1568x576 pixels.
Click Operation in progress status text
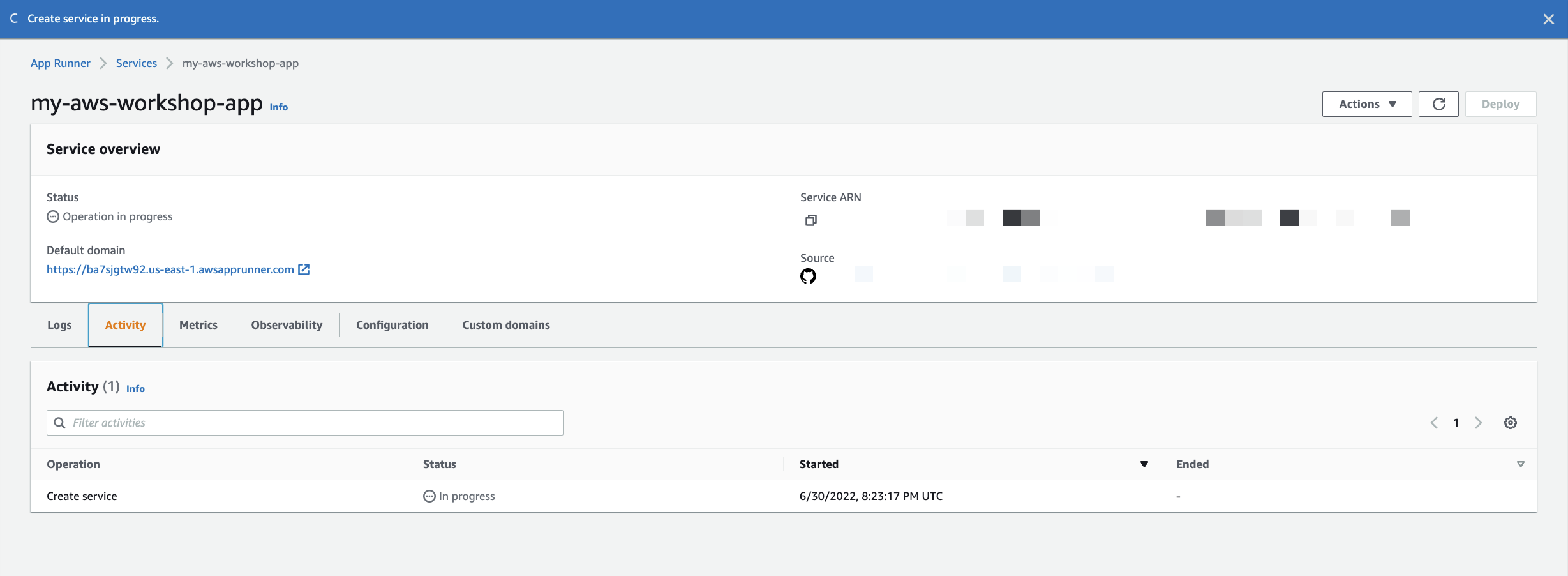pyautogui.click(x=117, y=216)
